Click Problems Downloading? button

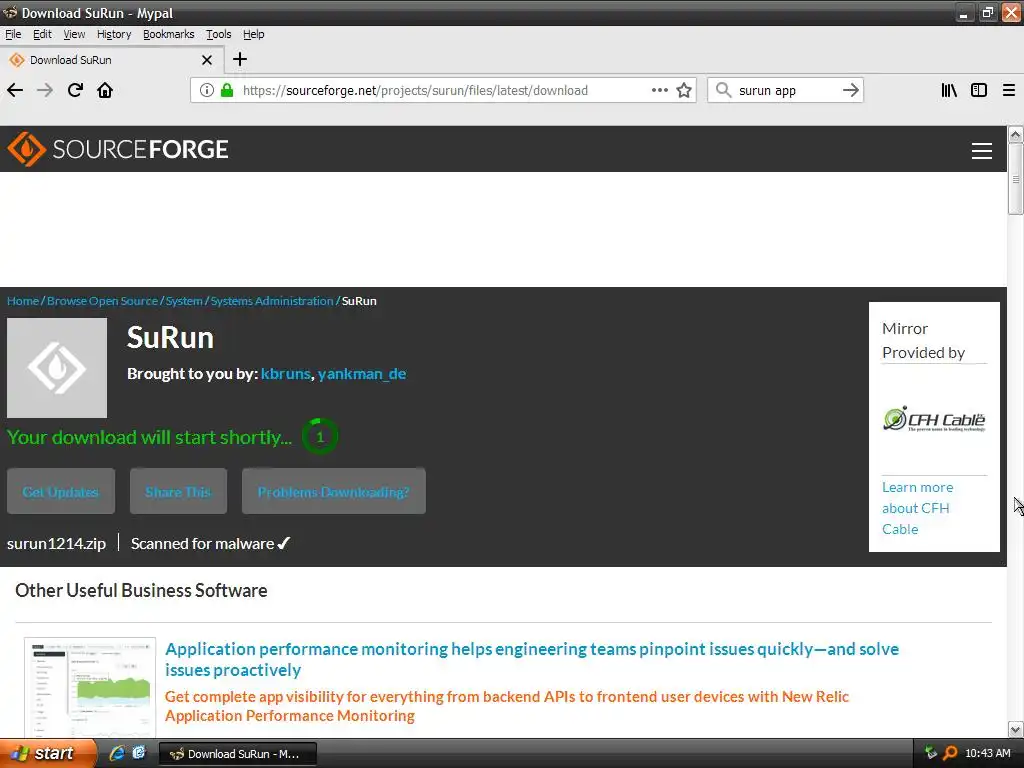click(334, 491)
